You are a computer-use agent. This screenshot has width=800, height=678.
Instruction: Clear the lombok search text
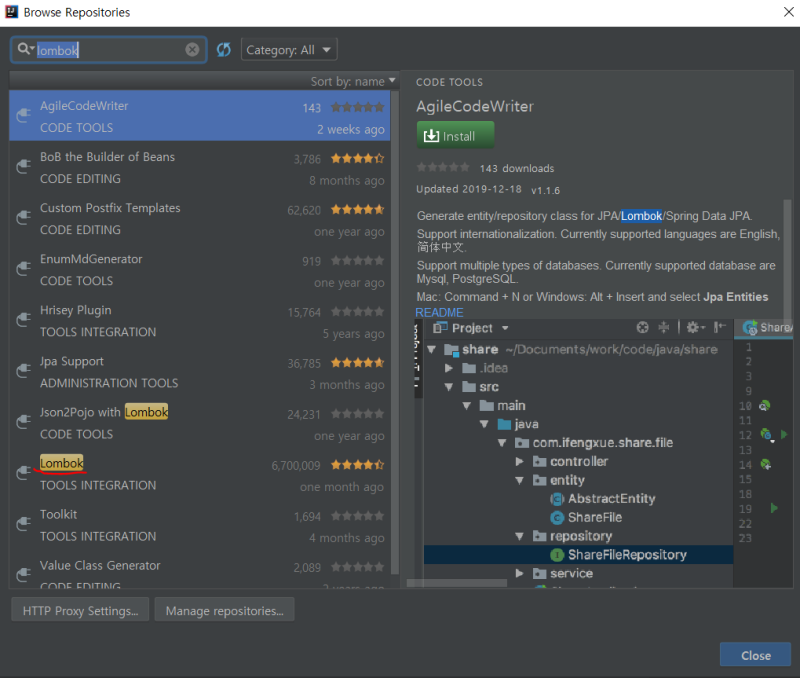[x=192, y=49]
